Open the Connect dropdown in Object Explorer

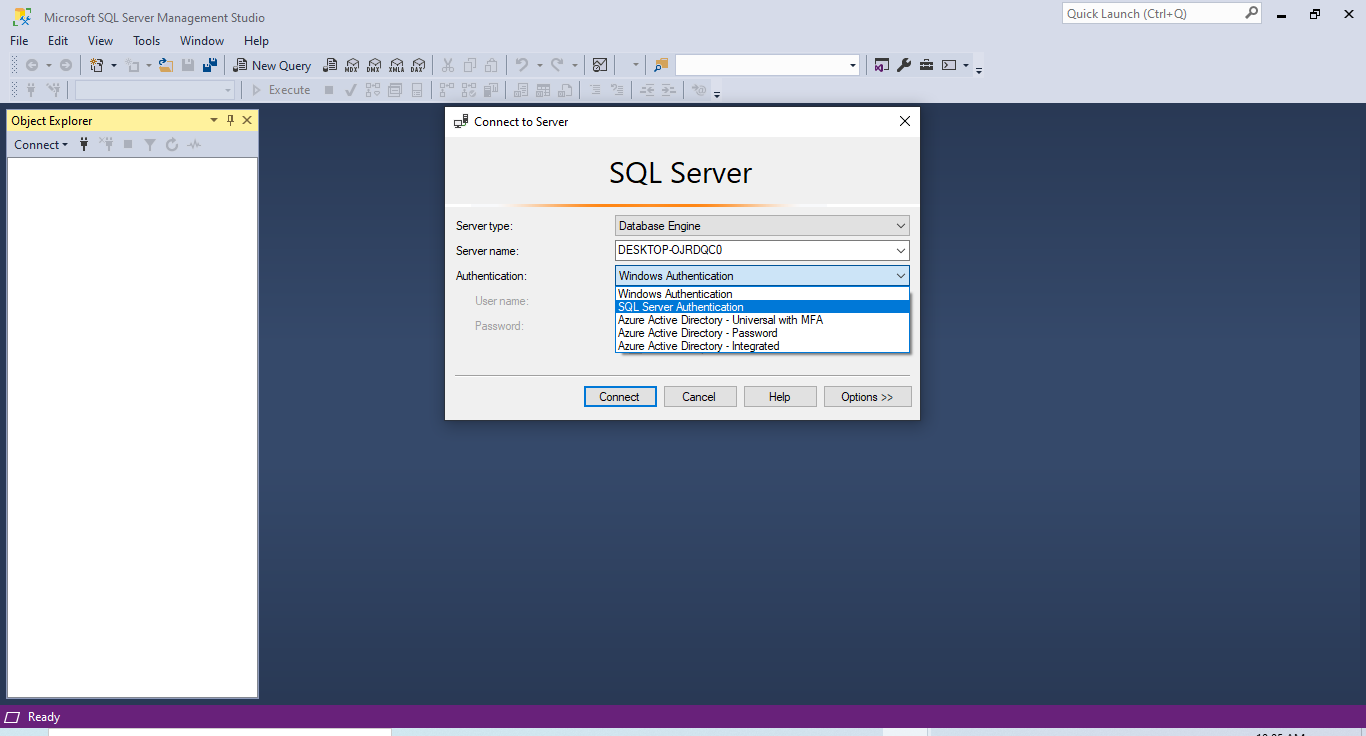tap(41, 145)
